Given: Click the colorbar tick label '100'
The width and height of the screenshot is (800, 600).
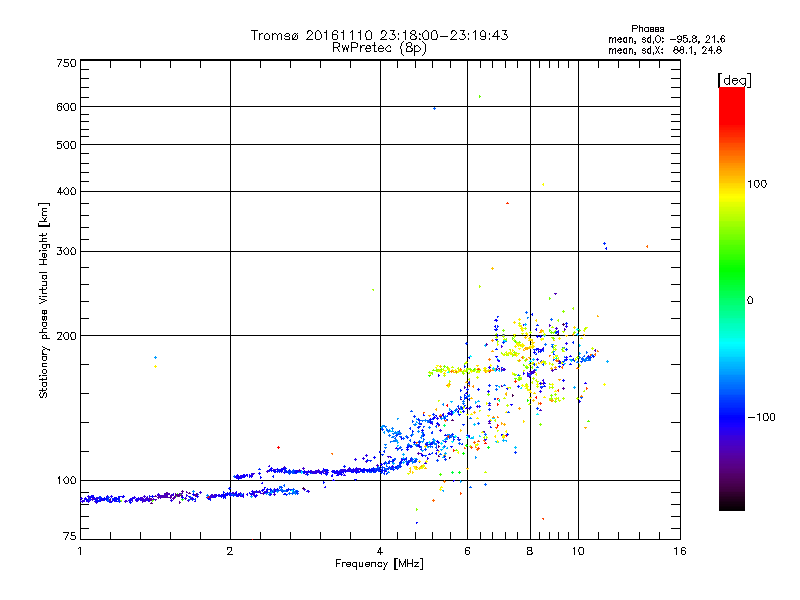Looking at the screenshot, I should click(x=757, y=184).
